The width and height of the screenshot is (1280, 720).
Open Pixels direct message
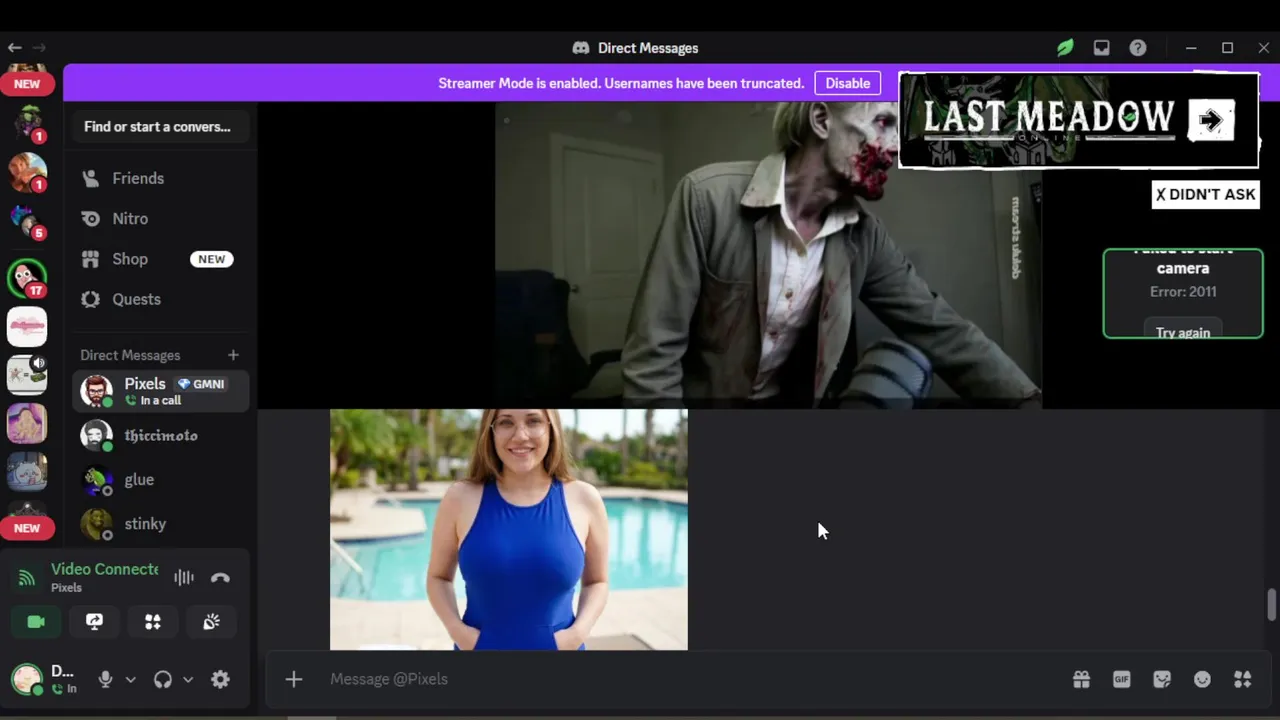tap(160, 391)
